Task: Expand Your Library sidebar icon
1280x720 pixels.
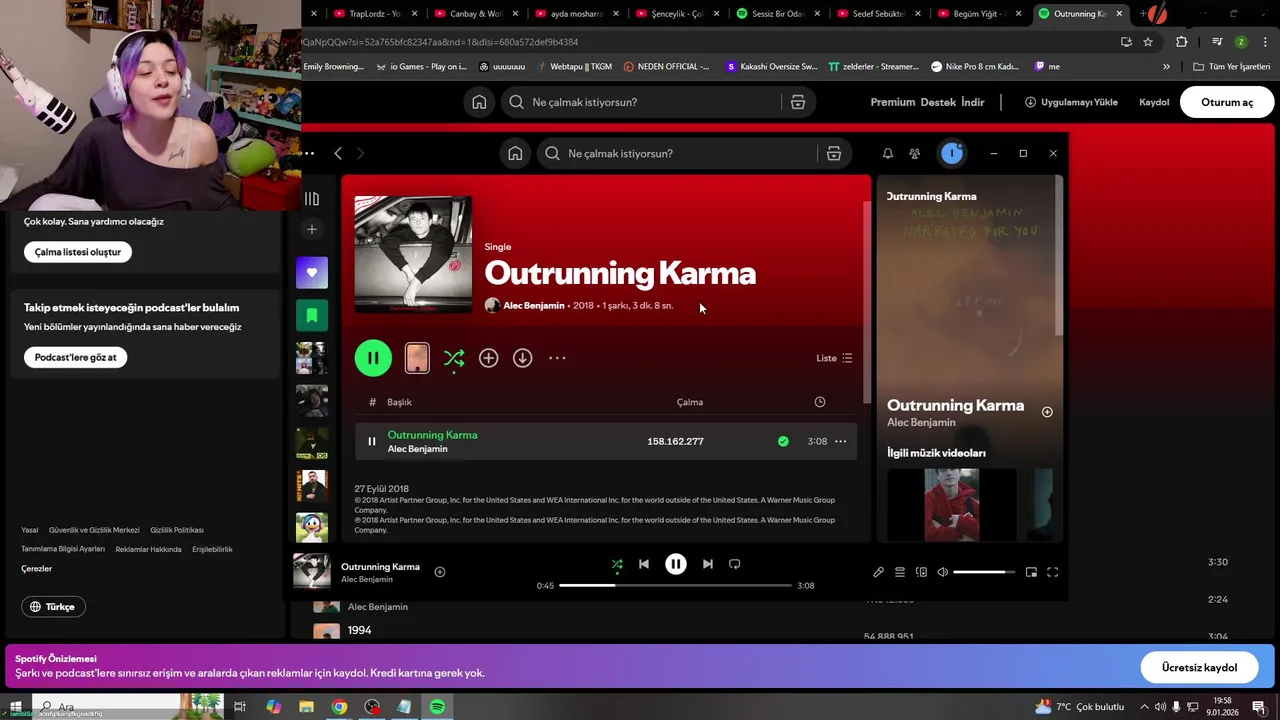Action: click(x=312, y=199)
